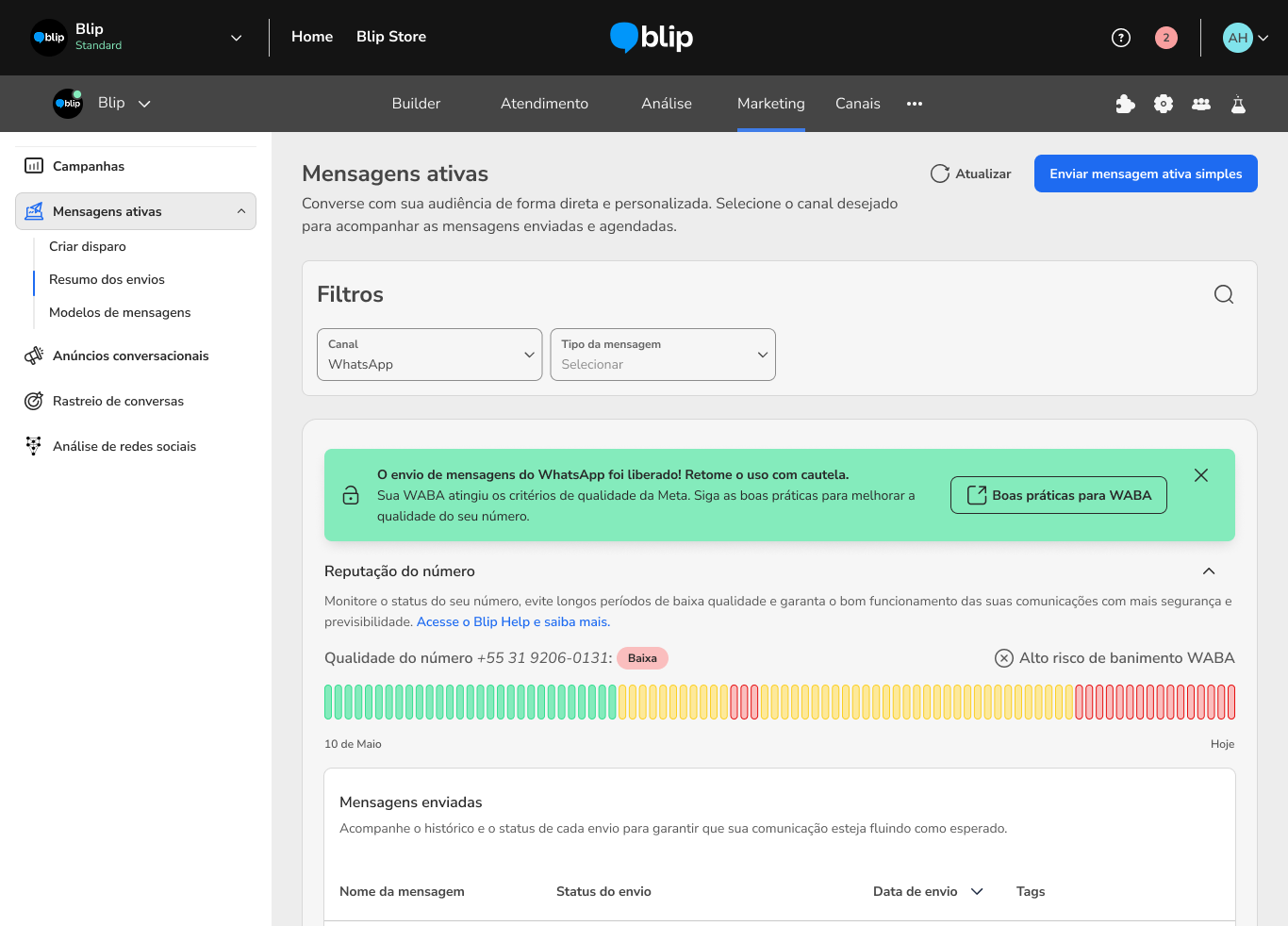Collapse the Reputação do número section
1288x926 pixels.
pyautogui.click(x=1208, y=571)
